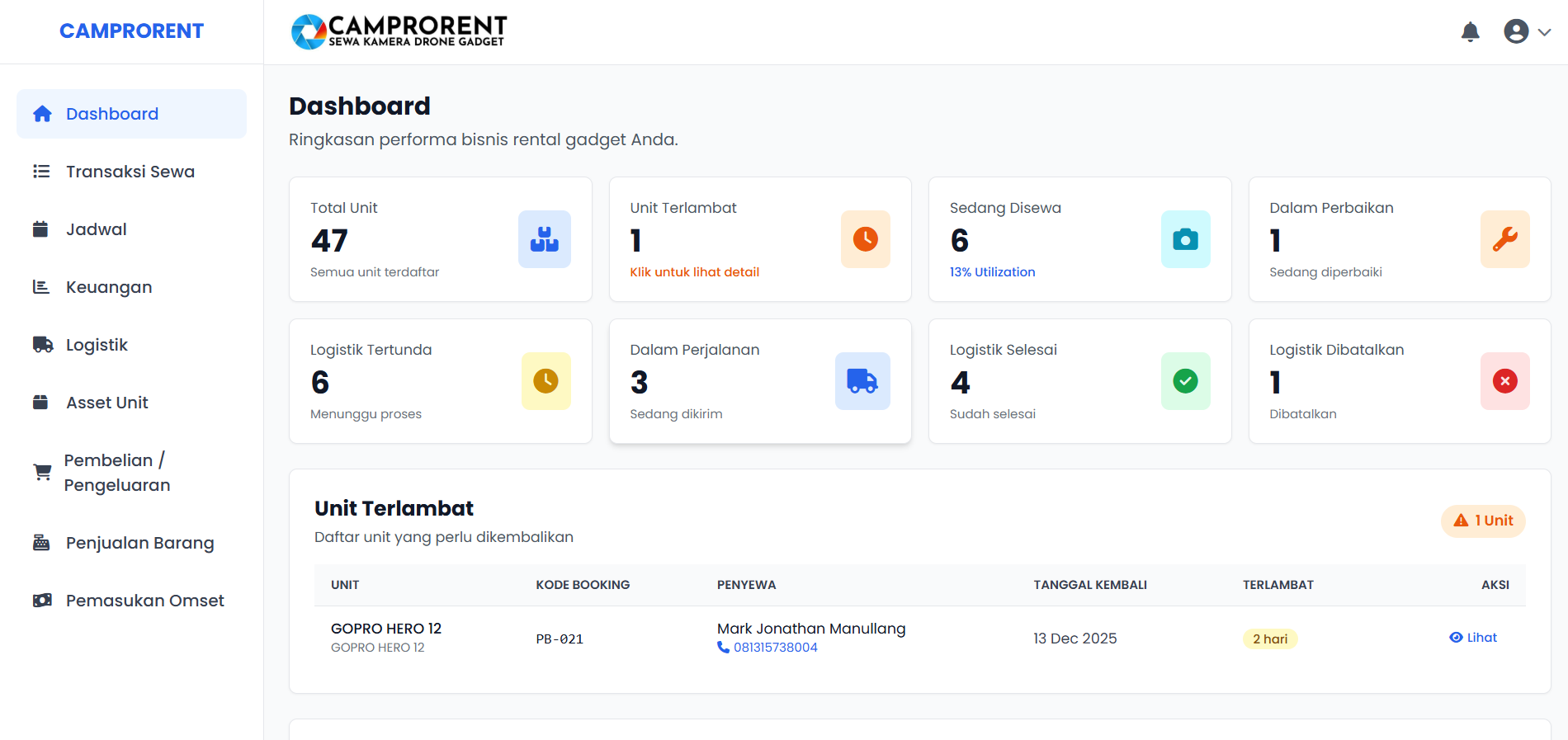Open the Keuangan menu item
Viewport: 1568px width, 740px height.
tap(109, 287)
